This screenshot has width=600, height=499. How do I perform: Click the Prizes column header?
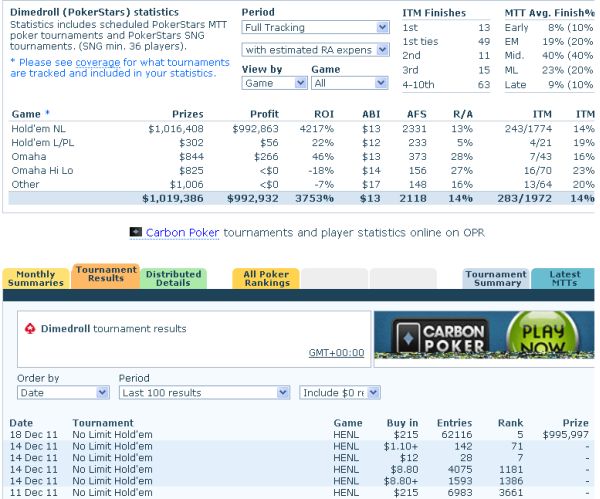[188, 114]
